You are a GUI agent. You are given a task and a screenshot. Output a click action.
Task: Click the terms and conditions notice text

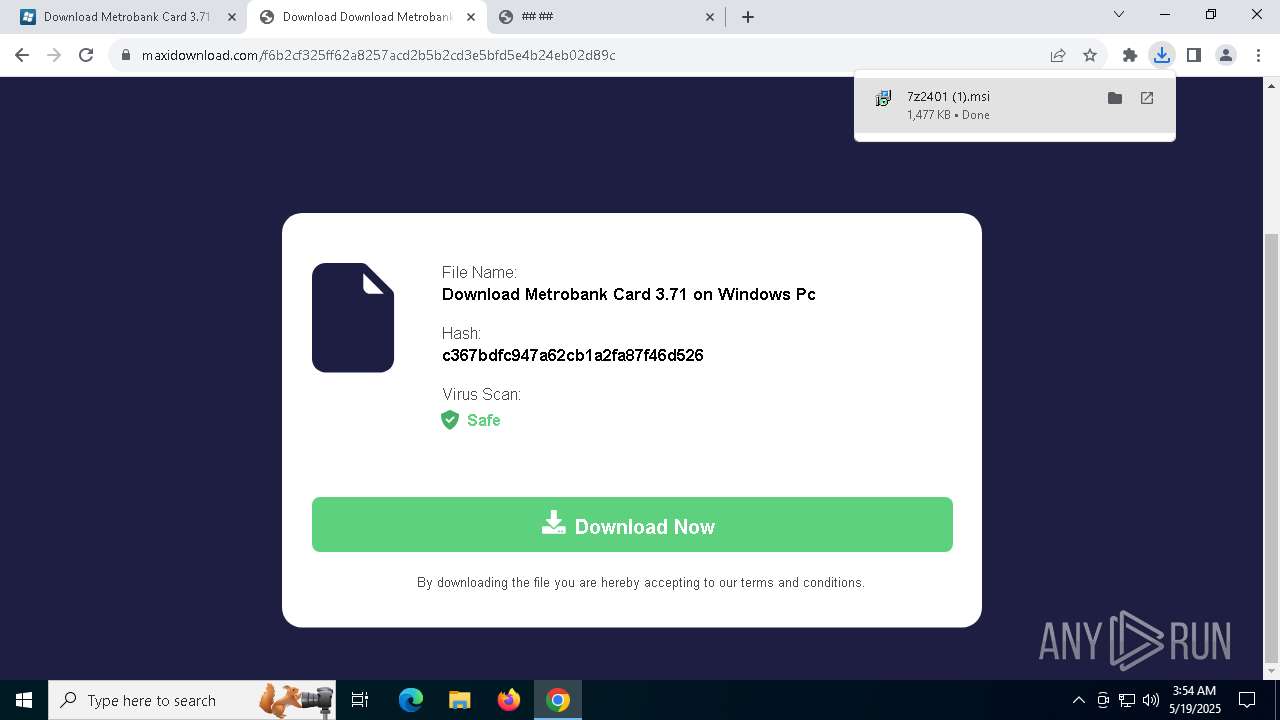click(641, 582)
